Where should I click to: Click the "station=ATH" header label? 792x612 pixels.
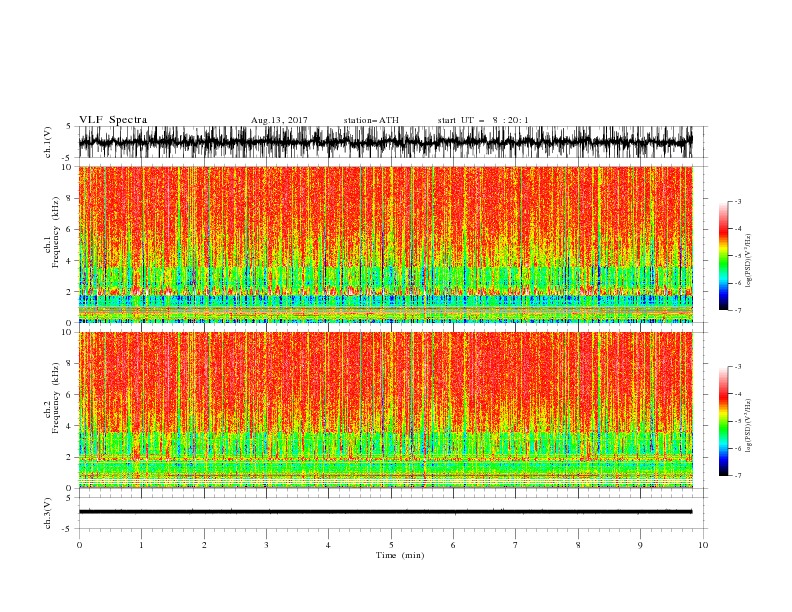[x=371, y=120]
